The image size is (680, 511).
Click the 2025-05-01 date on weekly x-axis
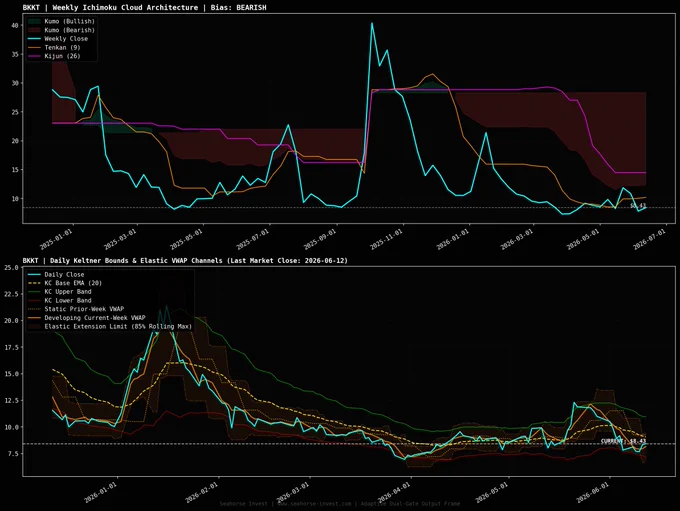pyautogui.click(x=186, y=239)
